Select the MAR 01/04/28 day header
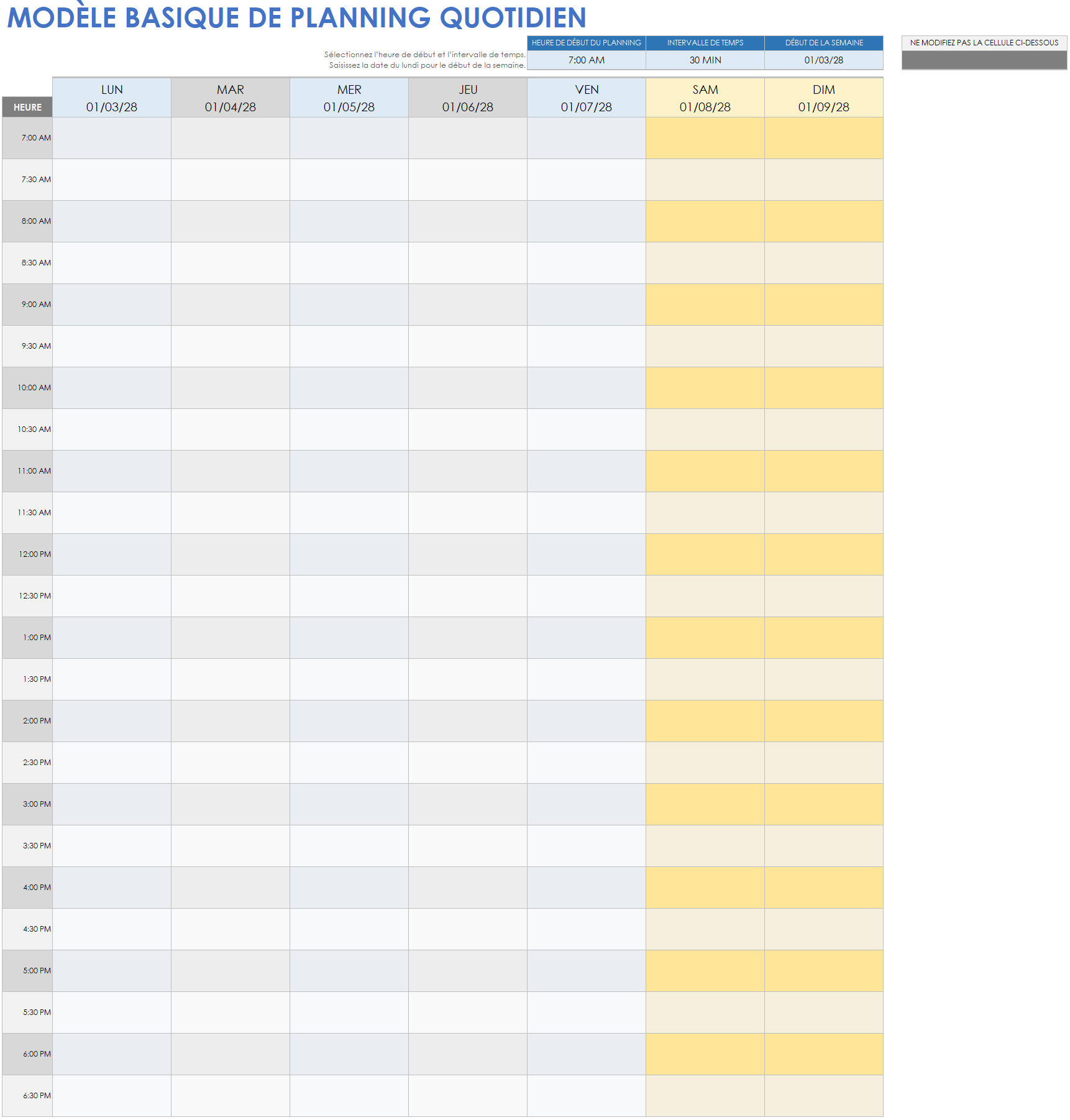 [231, 98]
